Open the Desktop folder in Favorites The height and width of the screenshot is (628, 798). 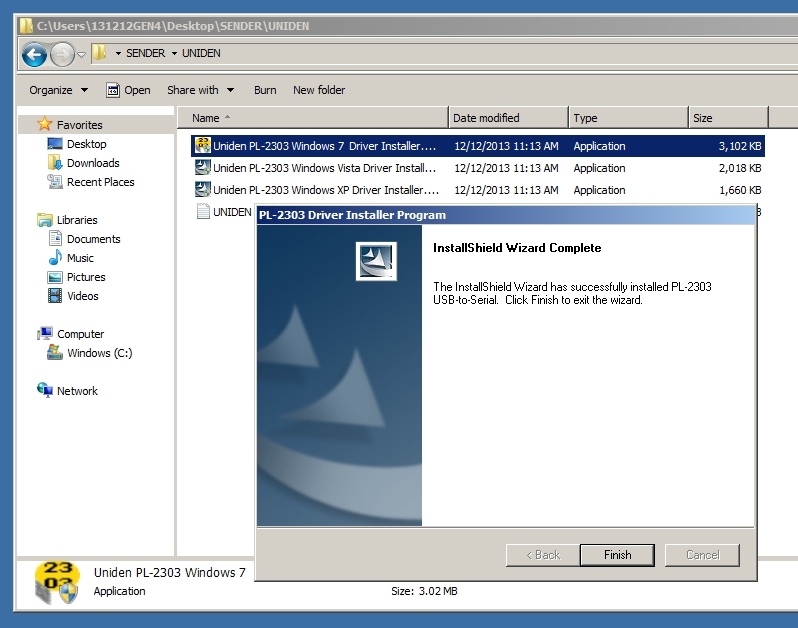[x=86, y=144]
